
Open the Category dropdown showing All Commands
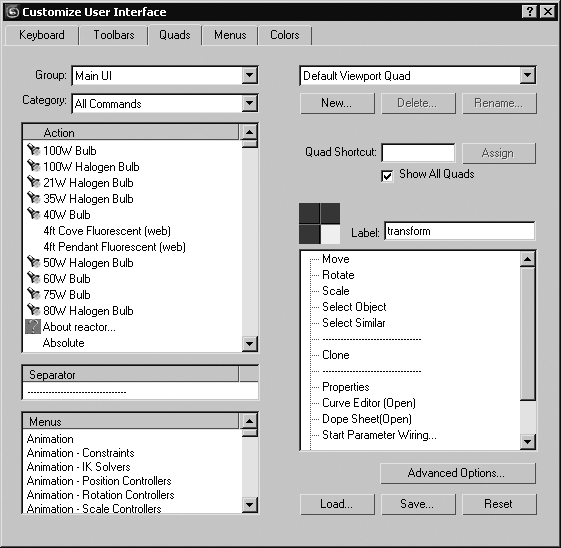[x=249, y=103]
